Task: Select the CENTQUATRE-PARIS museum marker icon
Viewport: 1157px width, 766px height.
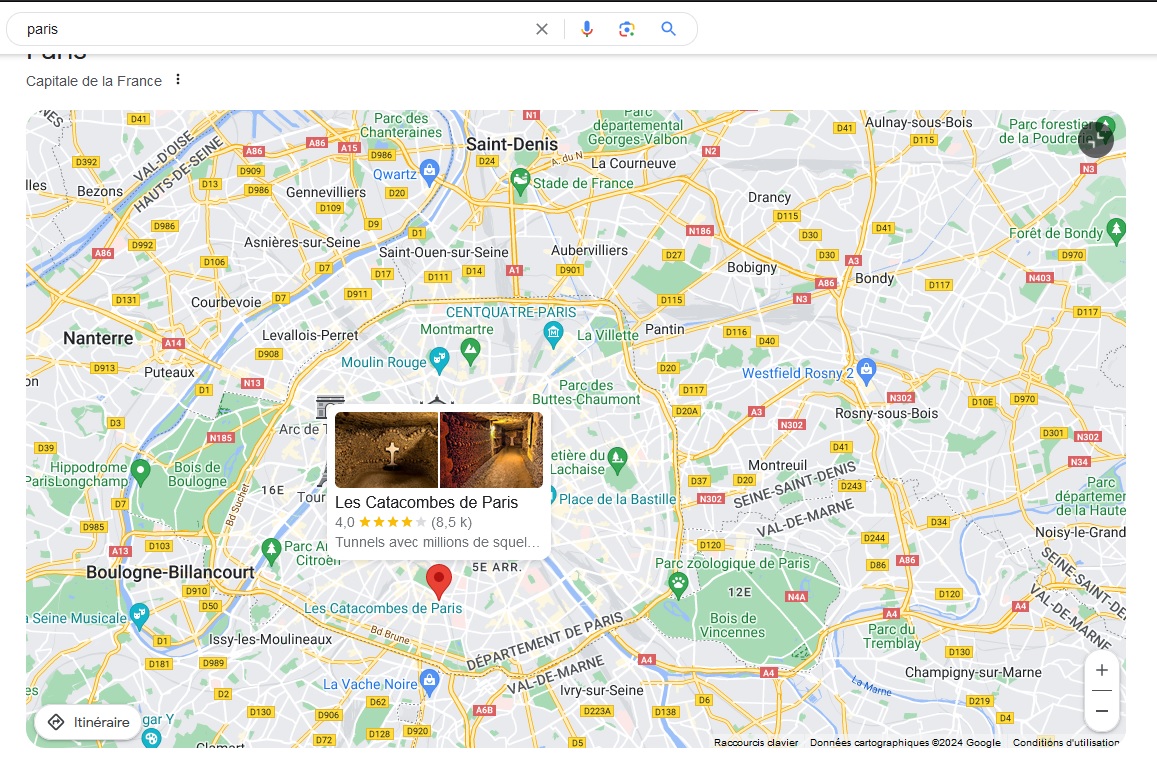Action: (x=553, y=334)
